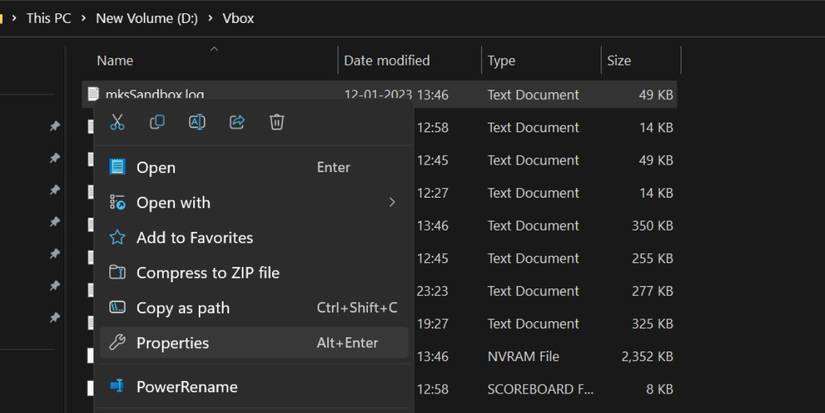Select the Open menu entry
This screenshot has height=413, width=825.
(156, 168)
